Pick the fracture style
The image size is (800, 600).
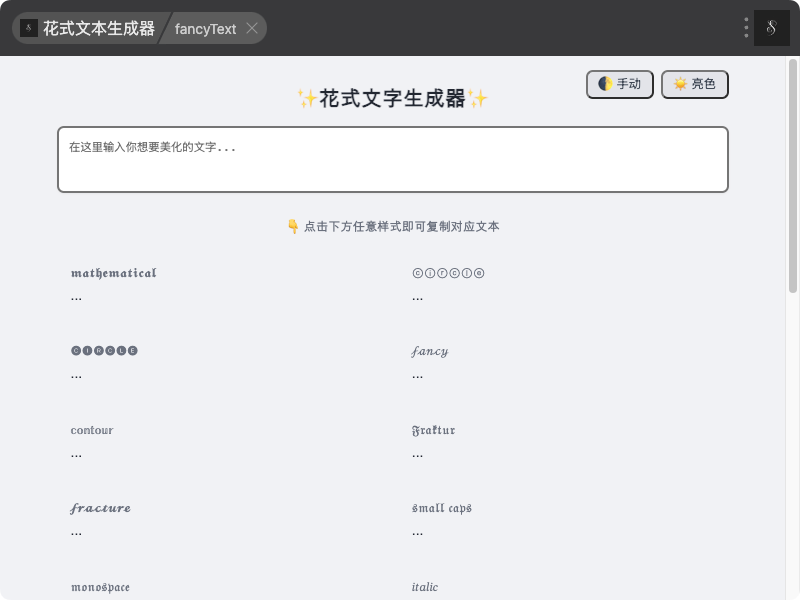[101, 519]
